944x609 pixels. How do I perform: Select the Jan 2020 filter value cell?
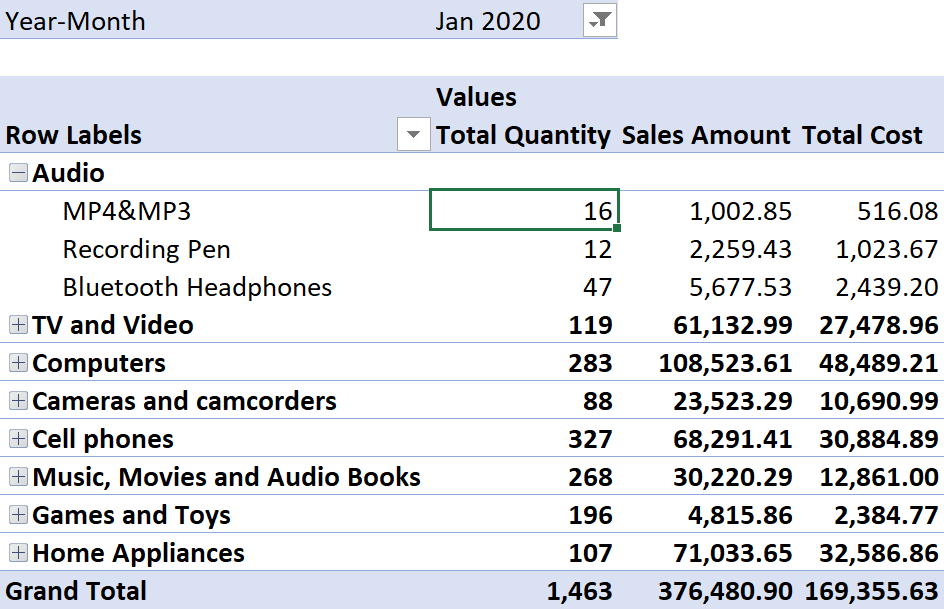[x=488, y=22]
